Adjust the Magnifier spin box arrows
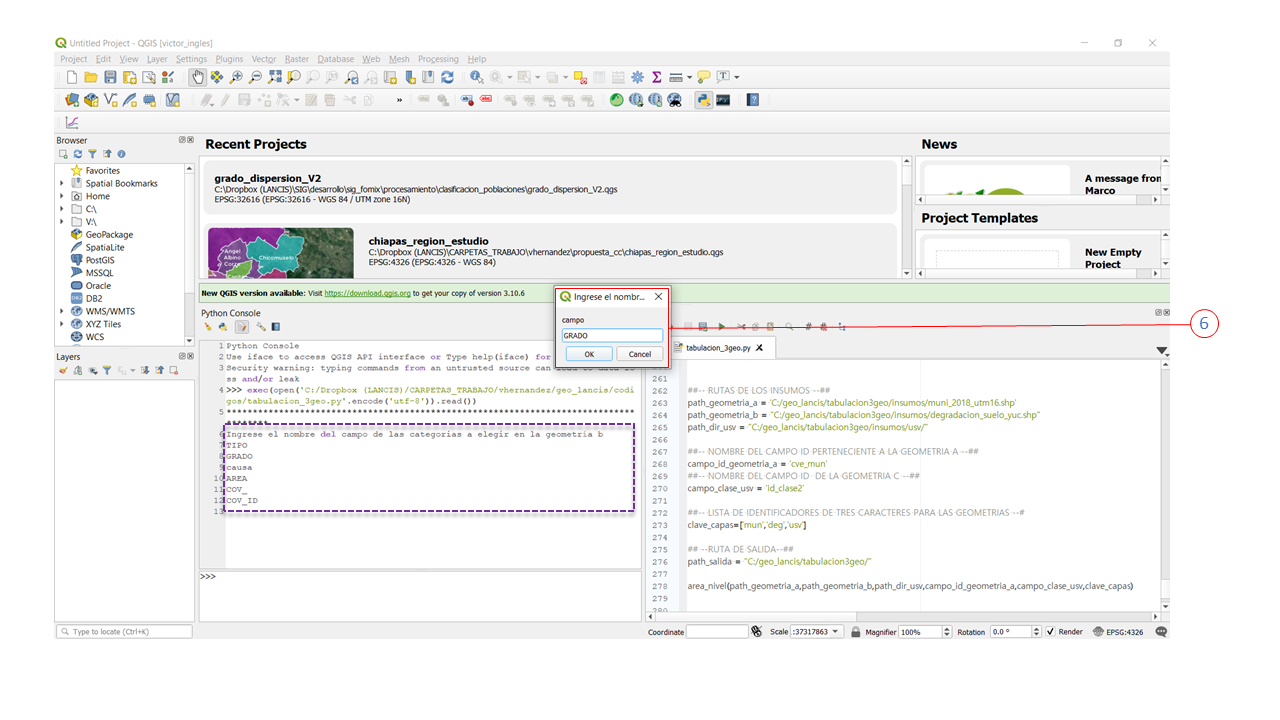1280x720 pixels. point(947,632)
